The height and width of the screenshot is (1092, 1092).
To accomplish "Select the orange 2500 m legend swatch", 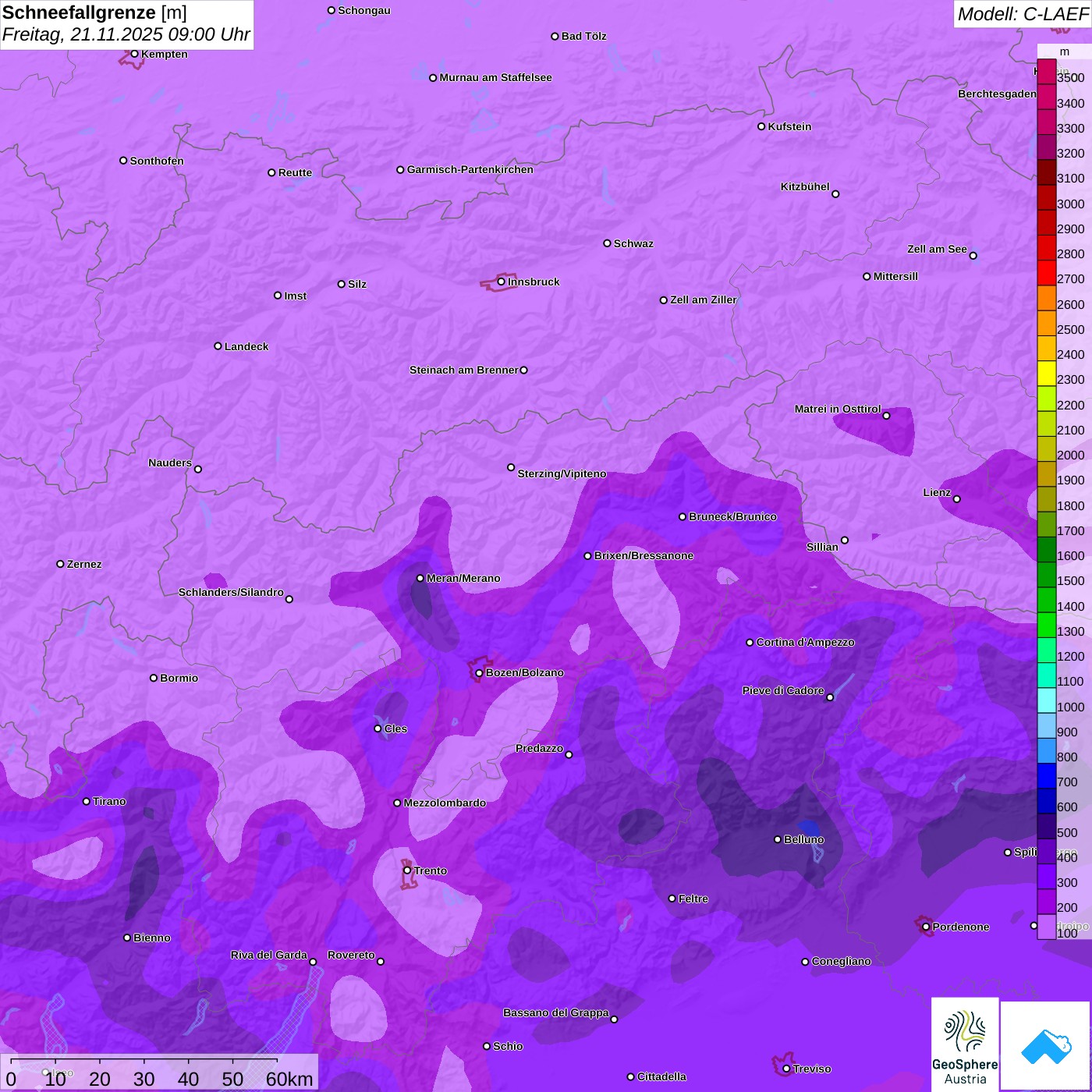I will pyautogui.click(x=1047, y=323).
